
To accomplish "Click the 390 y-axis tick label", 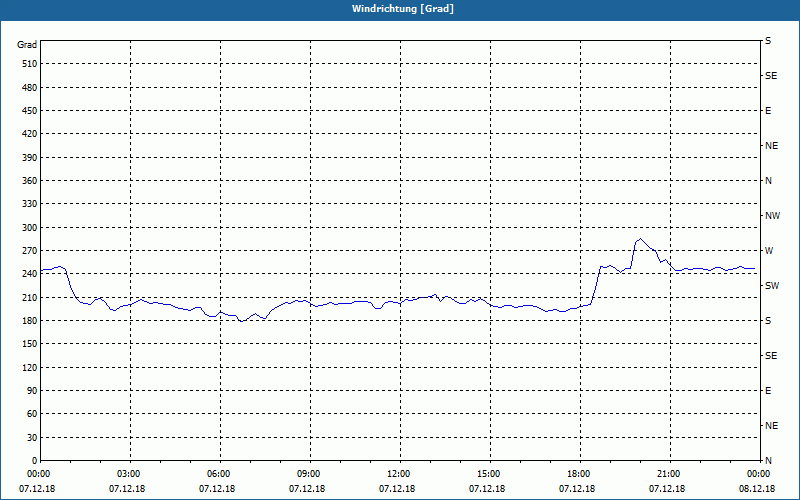I will click(x=30, y=158).
